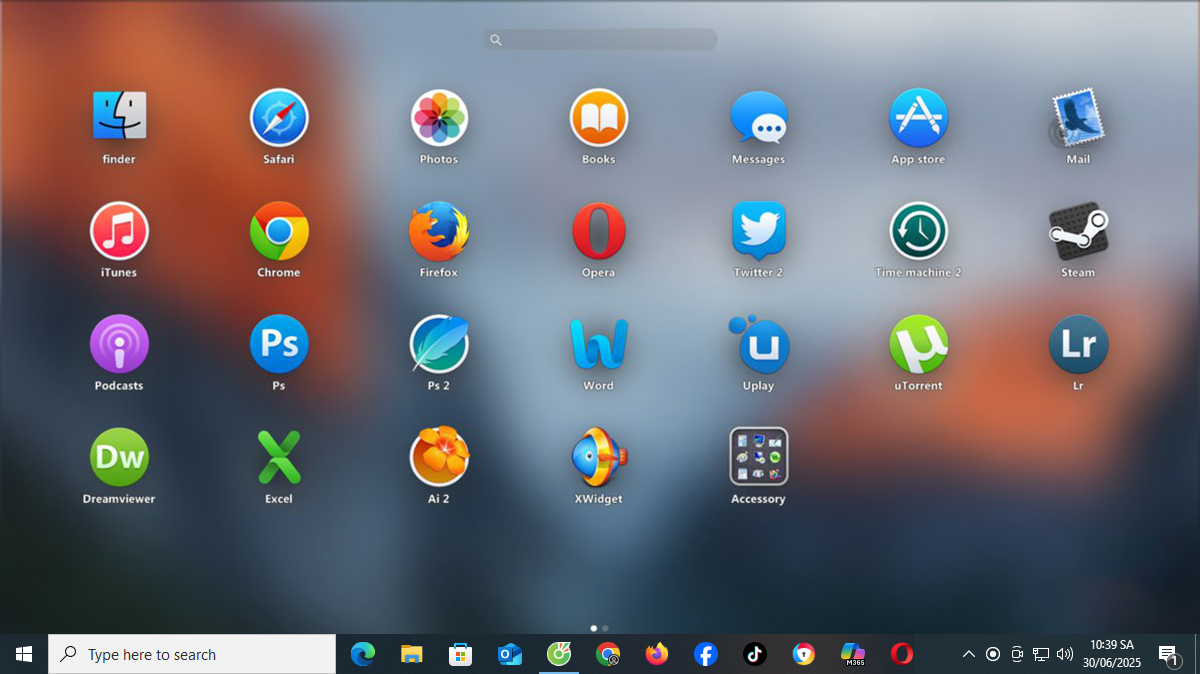Launch uTorrent
Viewport: 1200px width, 674px height.
pyautogui.click(x=918, y=343)
